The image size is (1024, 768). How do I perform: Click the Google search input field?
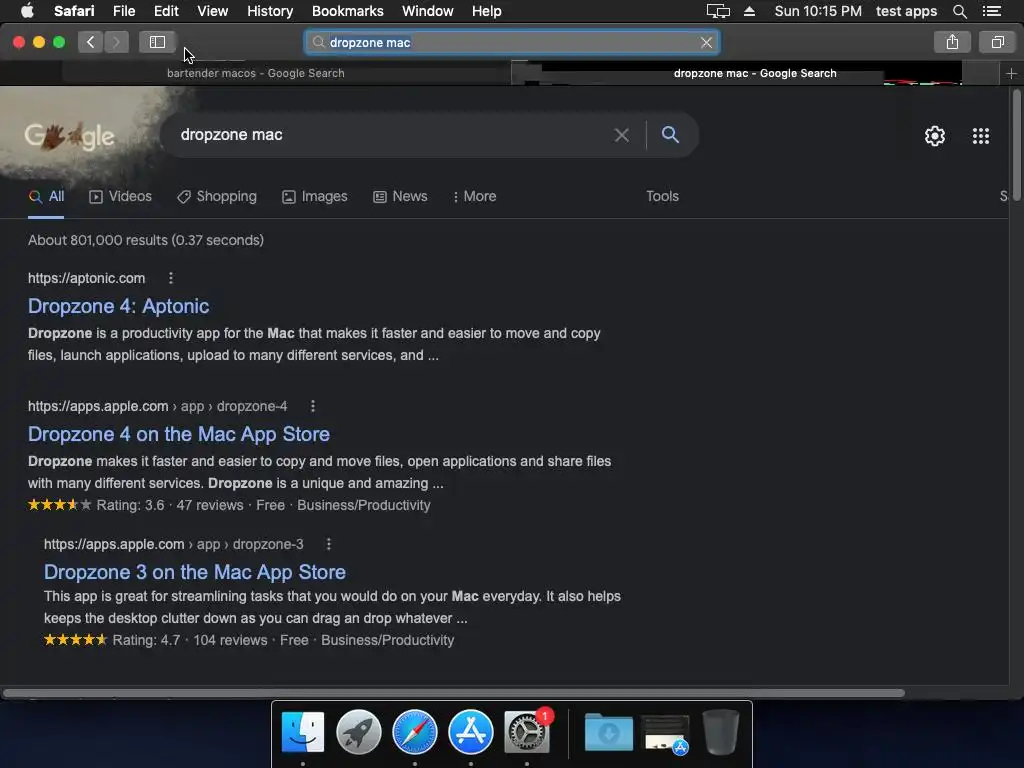[392, 135]
